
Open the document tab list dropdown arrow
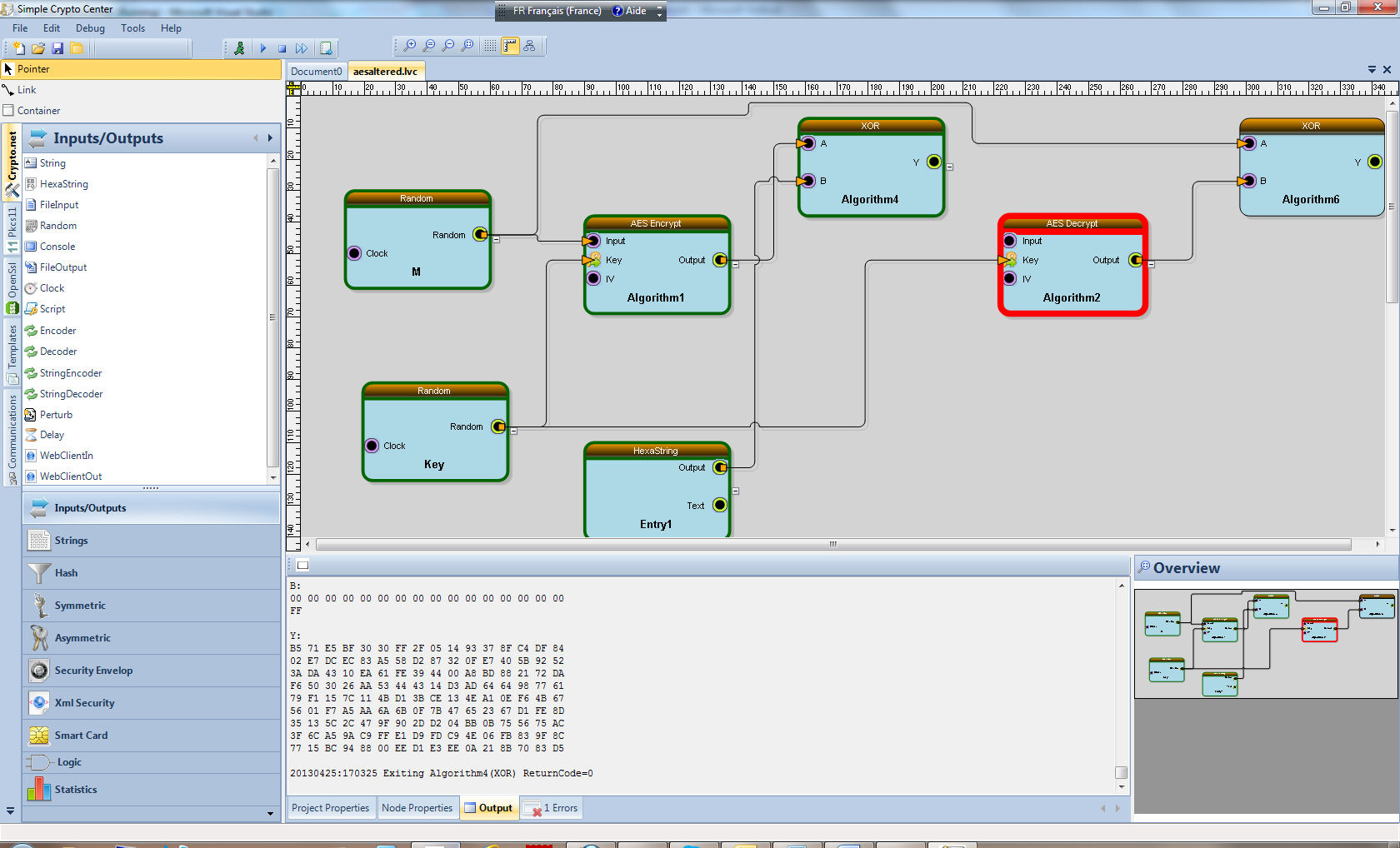[x=1372, y=70]
